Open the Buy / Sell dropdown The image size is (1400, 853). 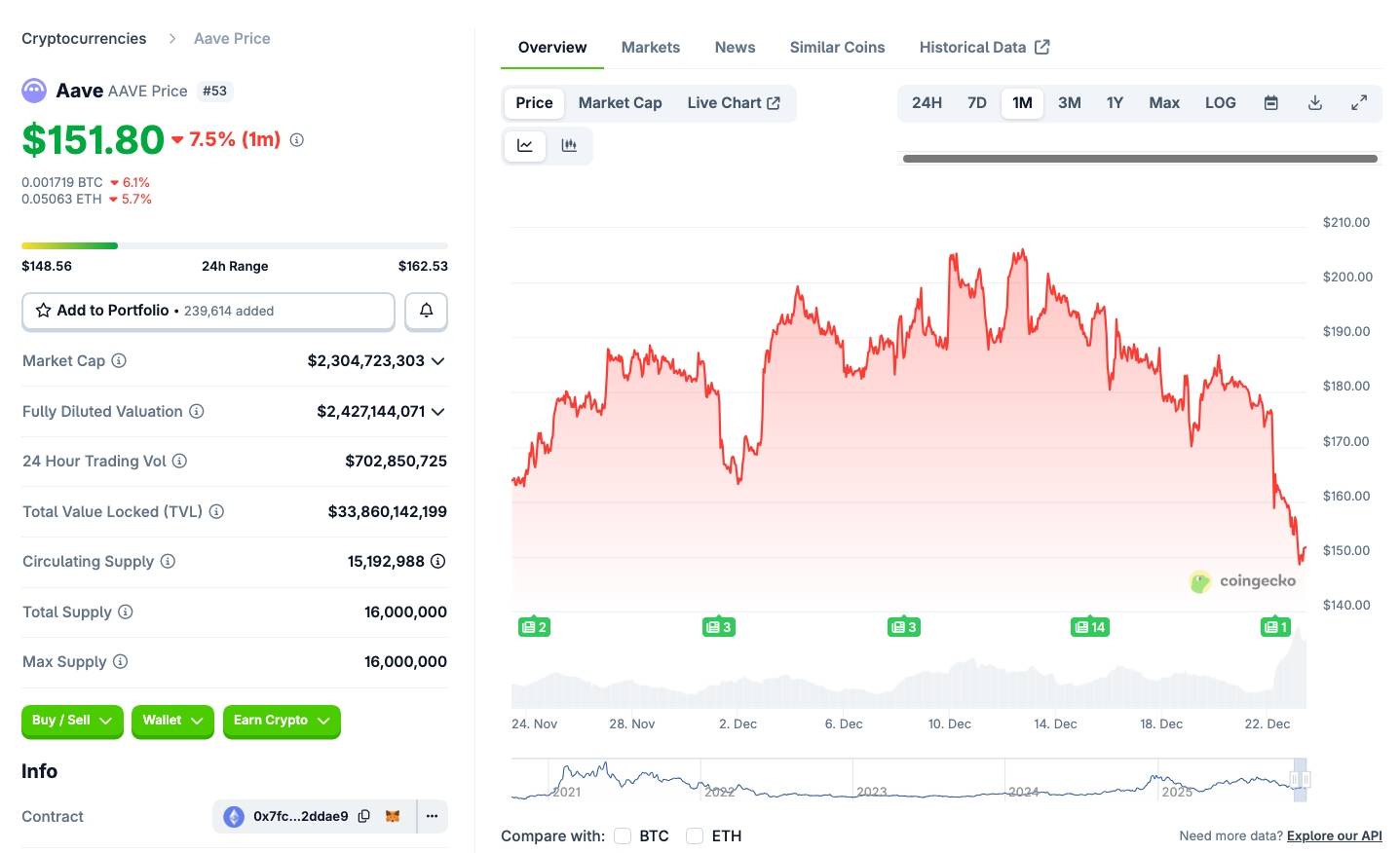tap(72, 721)
